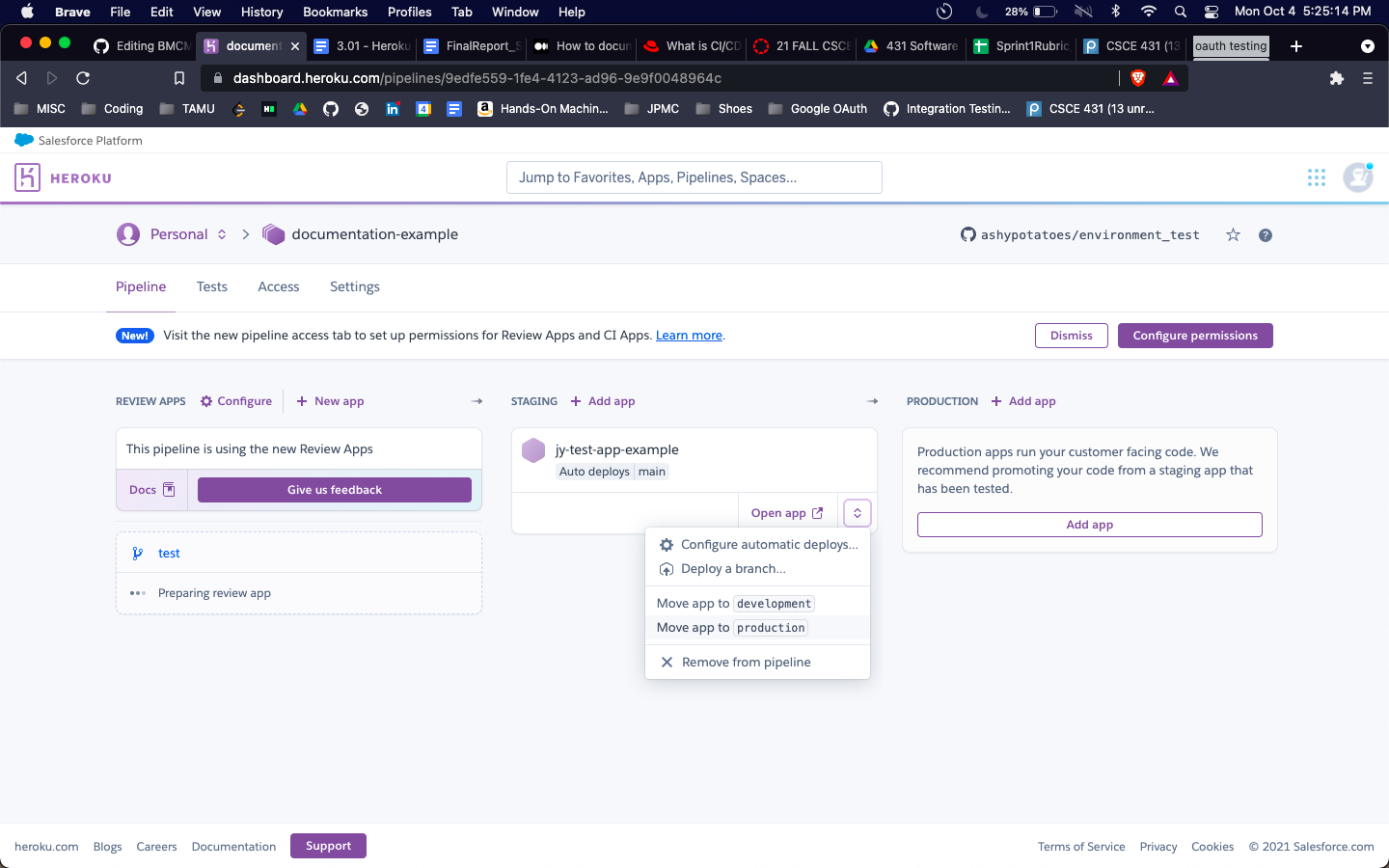Viewport: 1389px width, 868px height.
Task: Click the Brave Shields lion icon
Action: pyautogui.click(x=1138, y=78)
